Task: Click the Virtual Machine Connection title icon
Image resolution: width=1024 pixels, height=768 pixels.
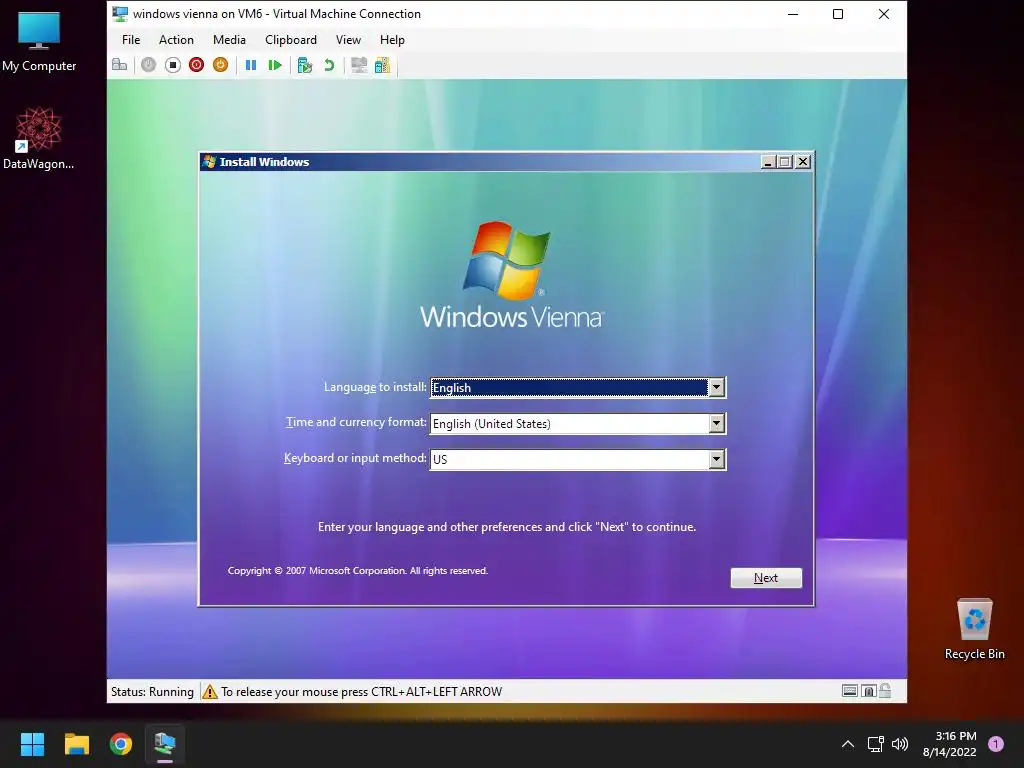Action: pyautogui.click(x=120, y=14)
